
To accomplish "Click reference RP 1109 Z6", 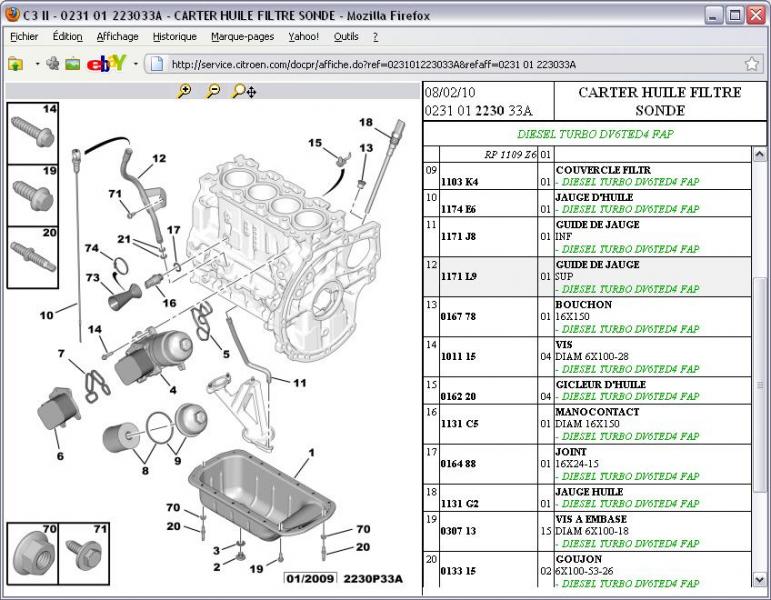I will tap(510, 154).
